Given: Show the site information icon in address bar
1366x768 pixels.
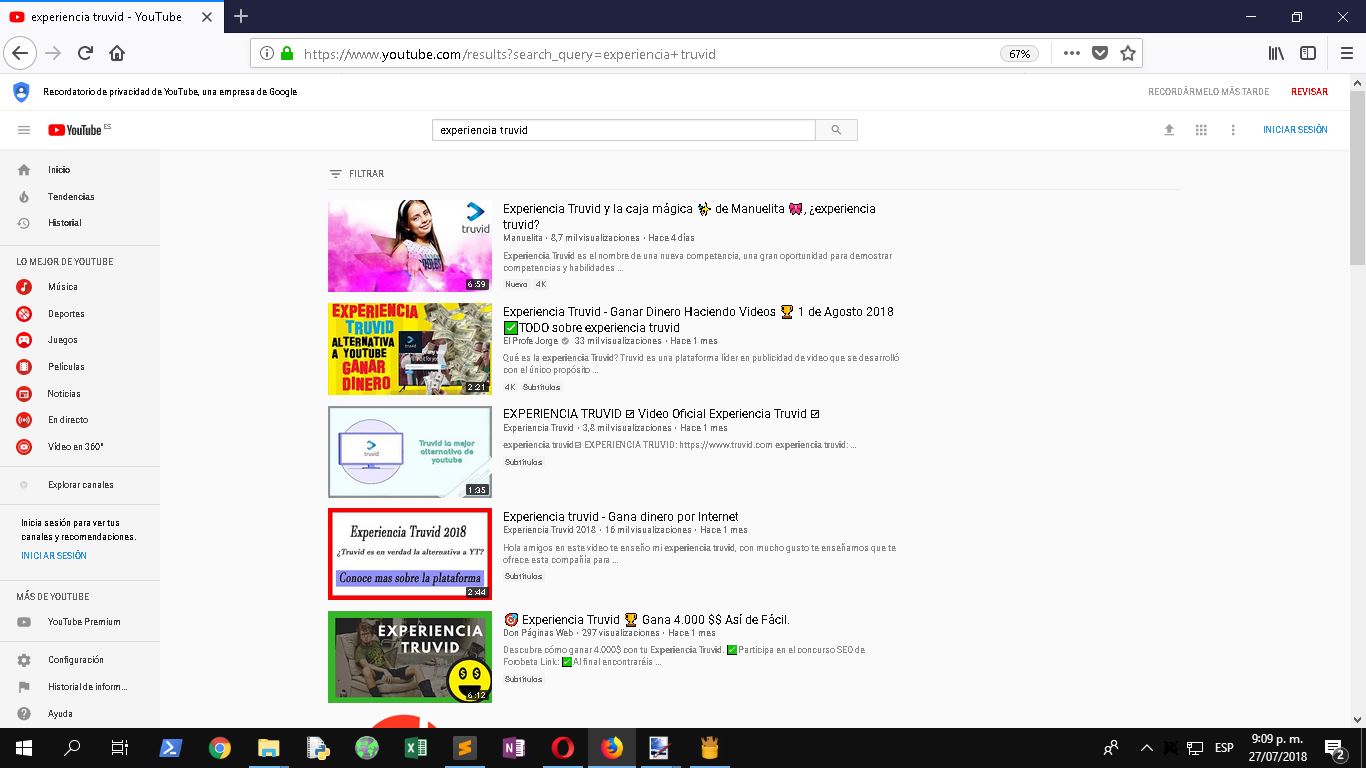Looking at the screenshot, I should click(267, 54).
